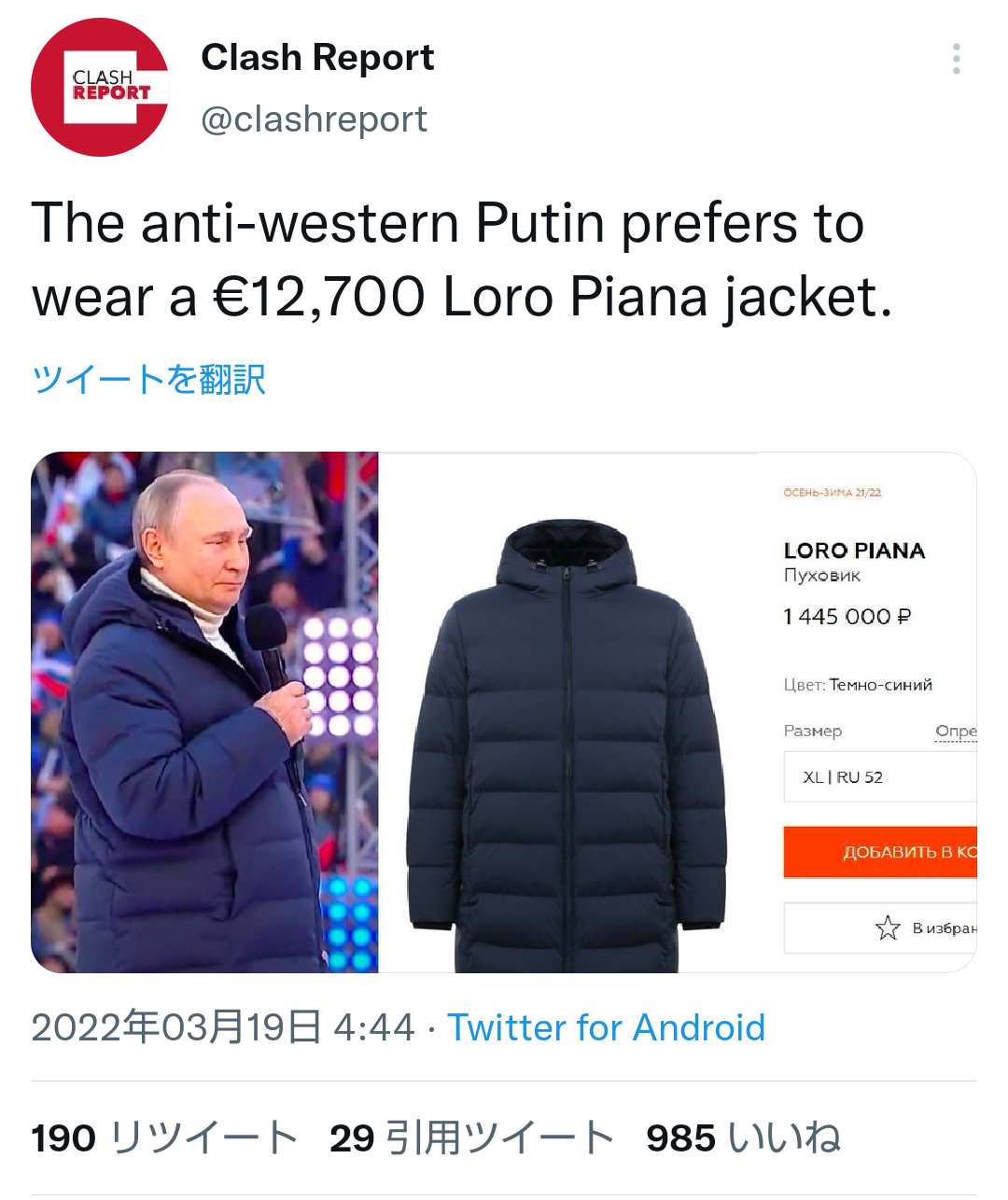Image resolution: width=1008 pixels, height=1200 pixels.
Task: Open the Clash Report display name
Action: tap(317, 58)
